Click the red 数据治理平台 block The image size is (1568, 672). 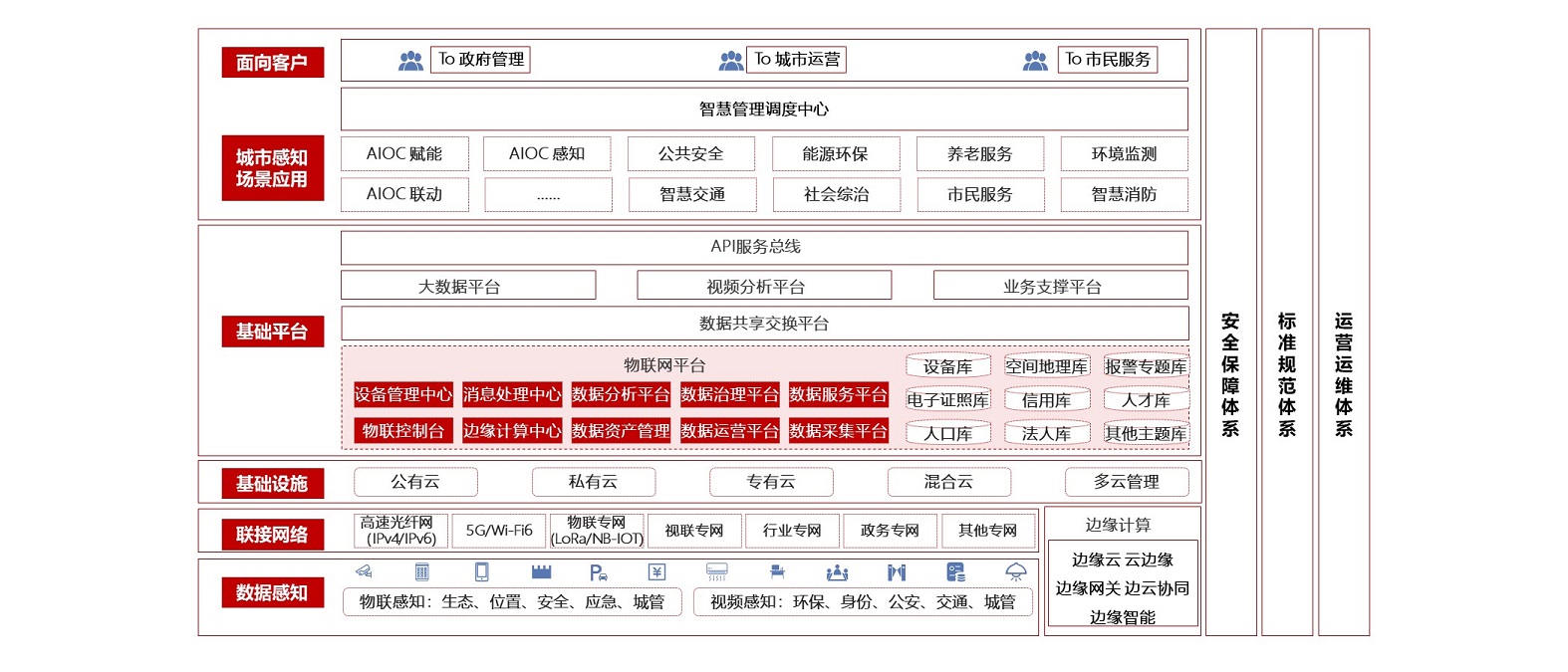pos(729,394)
